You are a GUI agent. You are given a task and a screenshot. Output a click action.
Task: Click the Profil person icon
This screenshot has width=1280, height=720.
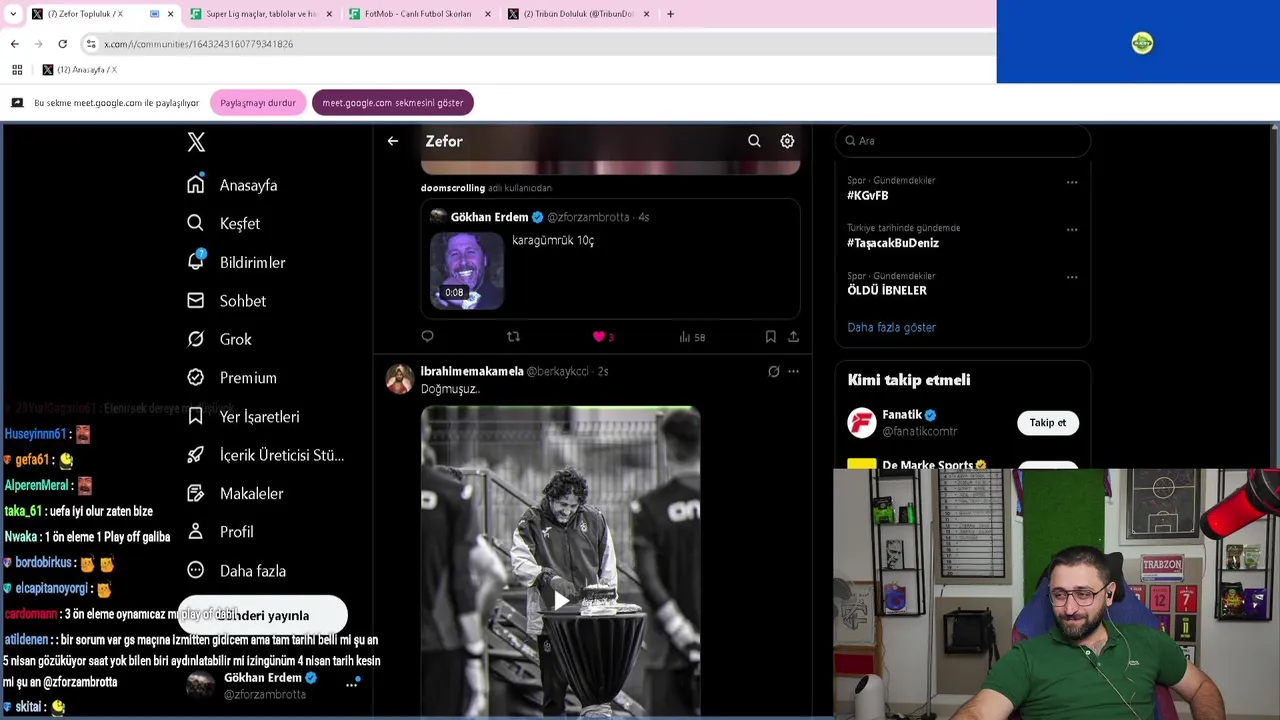point(196,532)
